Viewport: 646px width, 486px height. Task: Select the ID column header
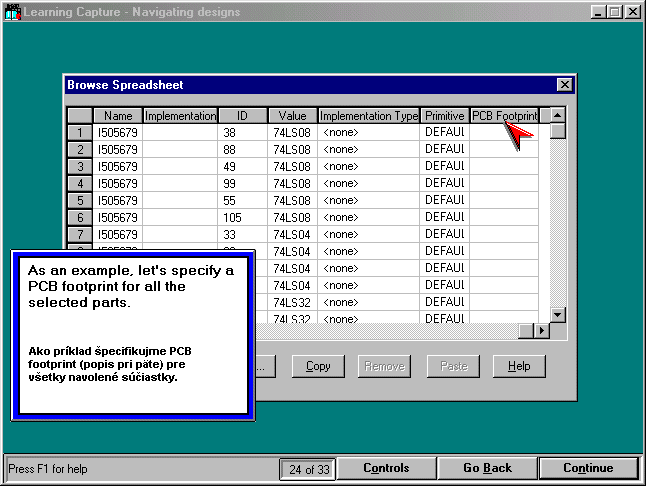(242, 116)
